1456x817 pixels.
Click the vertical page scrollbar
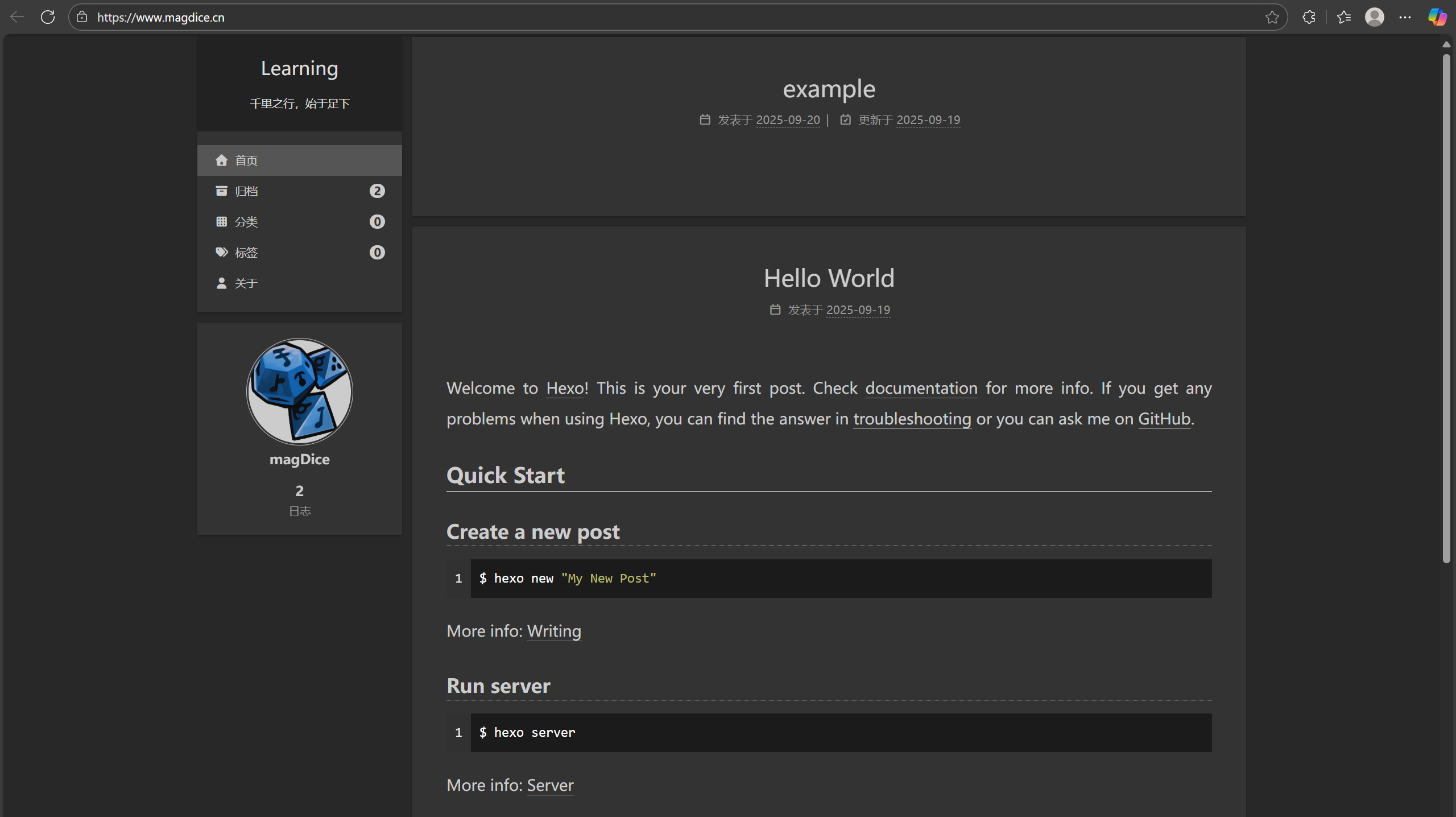pos(1446,307)
